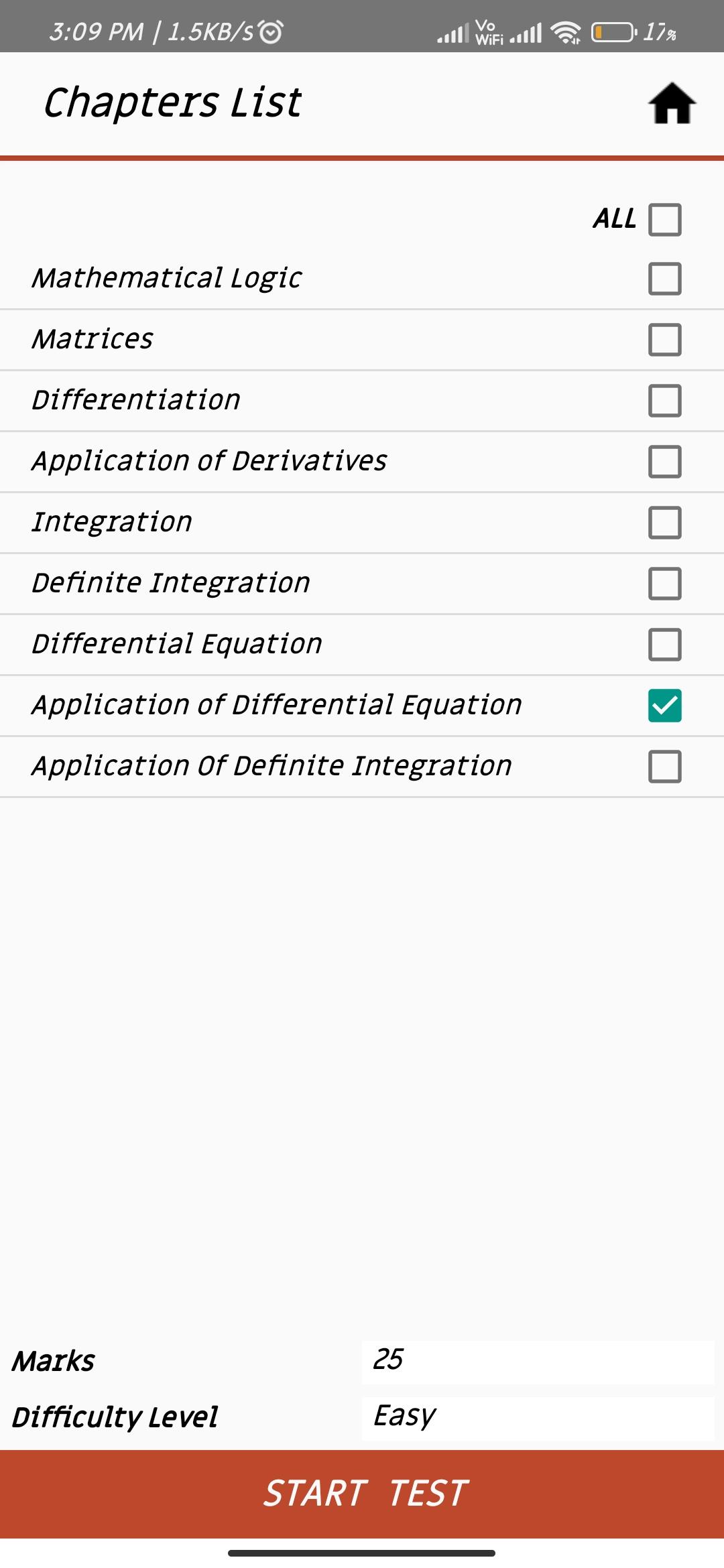Select the Matrices chapter row text
The image size is (724, 1568).
tap(93, 339)
